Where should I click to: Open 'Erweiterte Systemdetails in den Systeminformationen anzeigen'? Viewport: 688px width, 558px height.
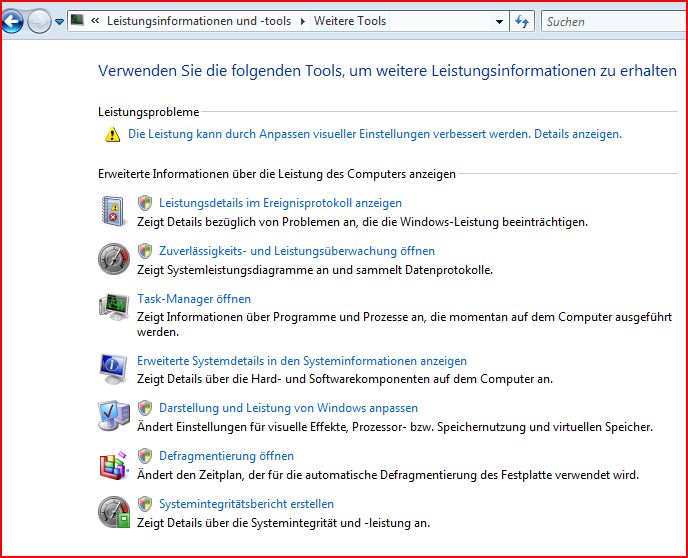[302, 361]
